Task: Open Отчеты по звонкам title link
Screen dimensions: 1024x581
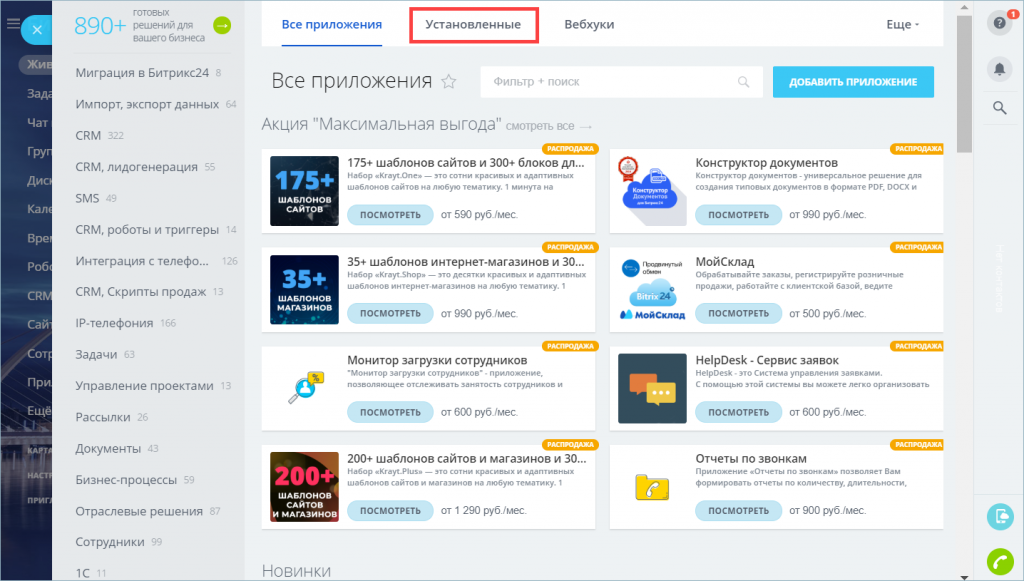Action: pos(750,458)
